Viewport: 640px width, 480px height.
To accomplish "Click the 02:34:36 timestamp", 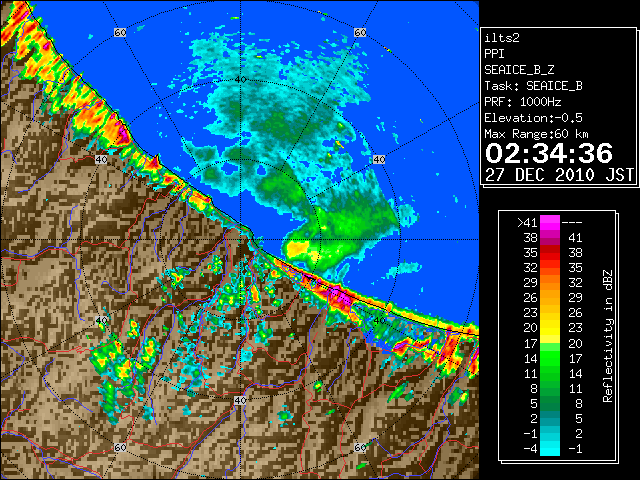I will click(549, 153).
